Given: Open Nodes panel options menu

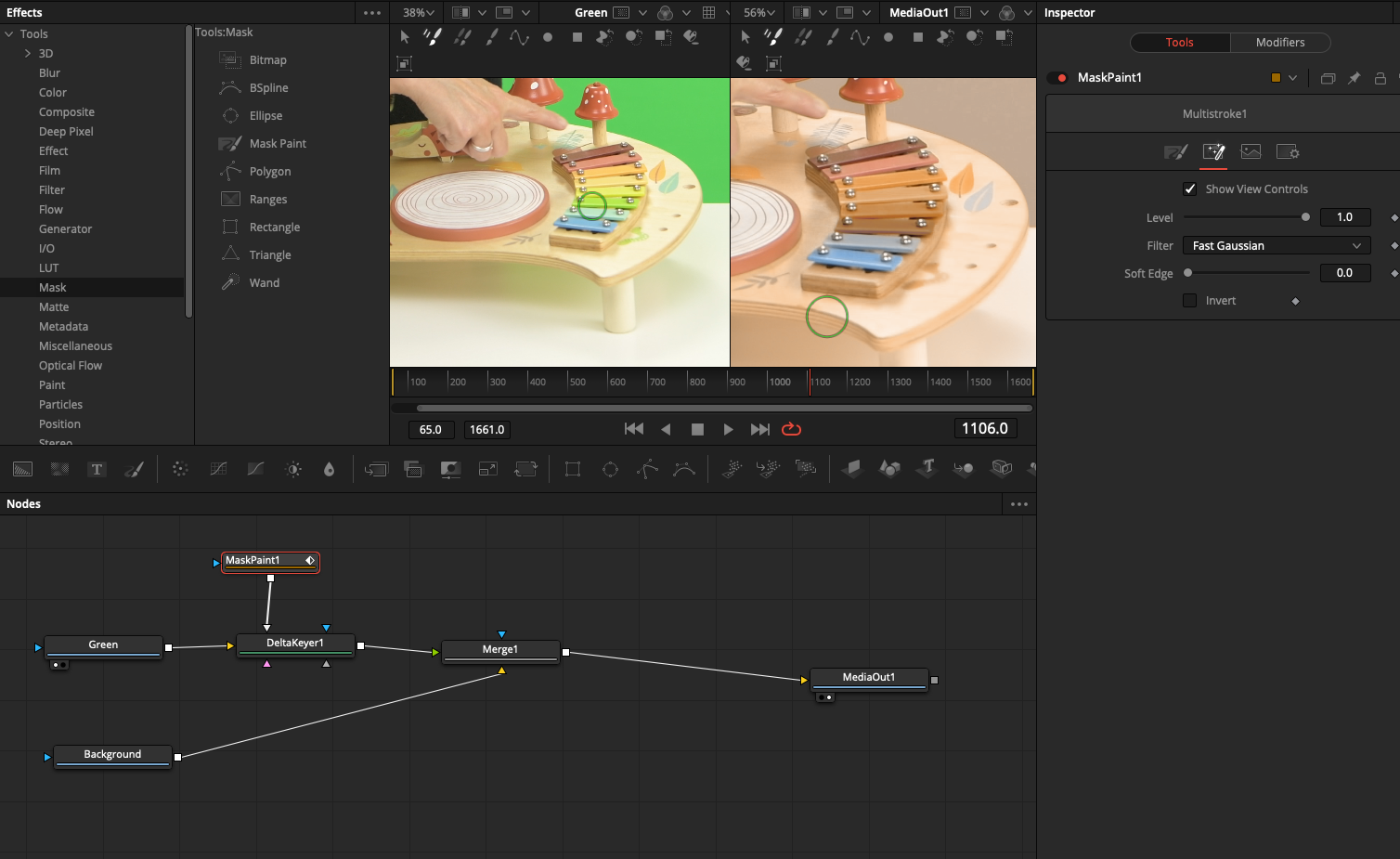Looking at the screenshot, I should 1019,504.
